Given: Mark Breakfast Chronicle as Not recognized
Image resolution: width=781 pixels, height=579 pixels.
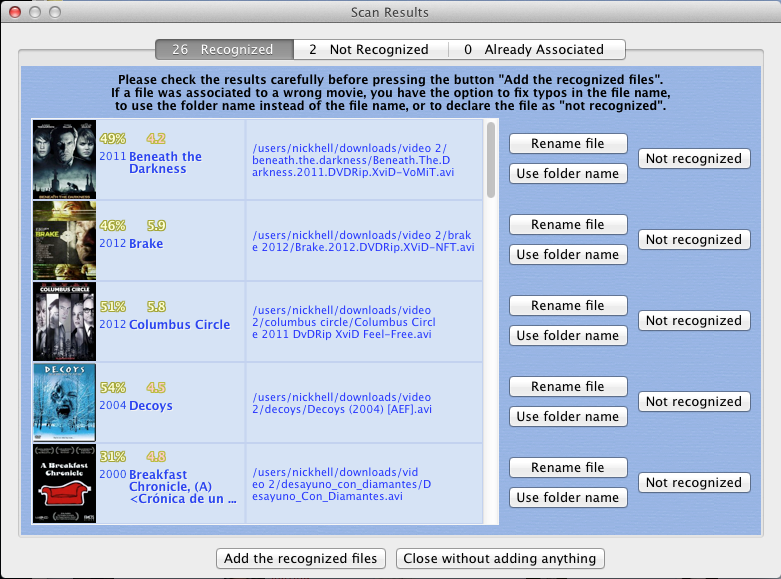Looking at the screenshot, I should (694, 482).
